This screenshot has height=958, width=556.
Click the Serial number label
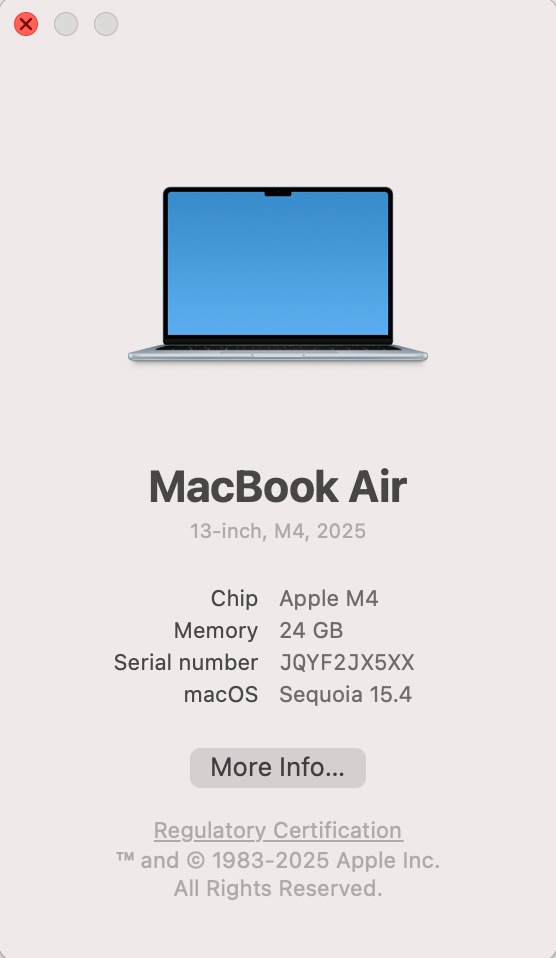tap(186, 662)
